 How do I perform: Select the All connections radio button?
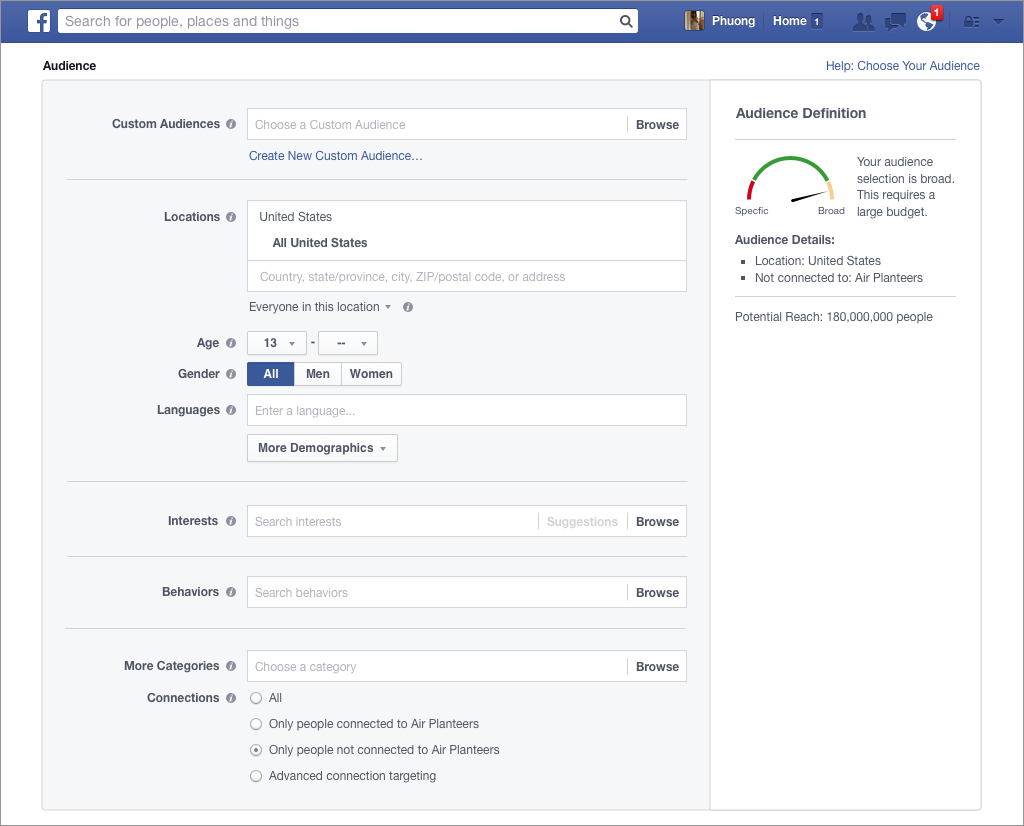pyautogui.click(x=256, y=698)
